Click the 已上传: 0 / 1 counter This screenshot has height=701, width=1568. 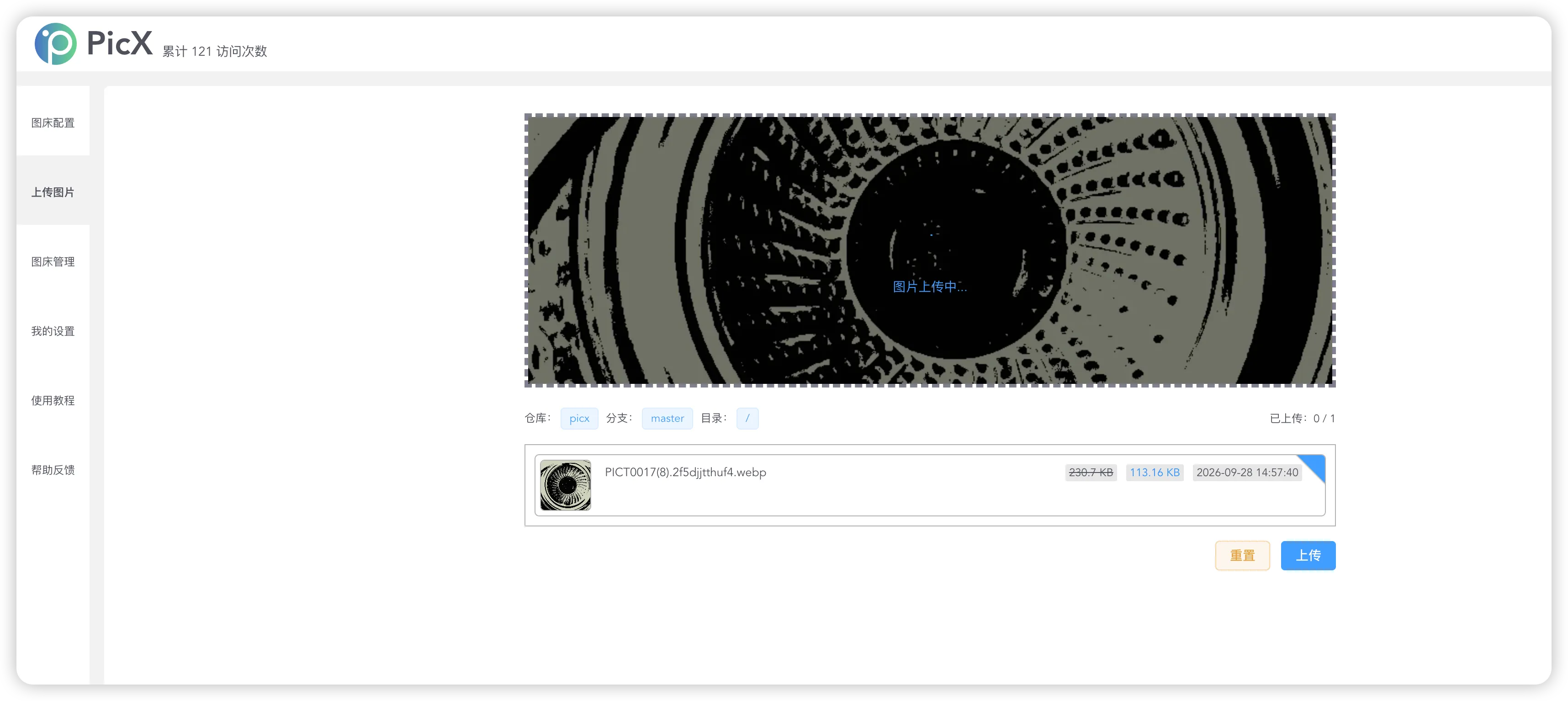point(1302,419)
